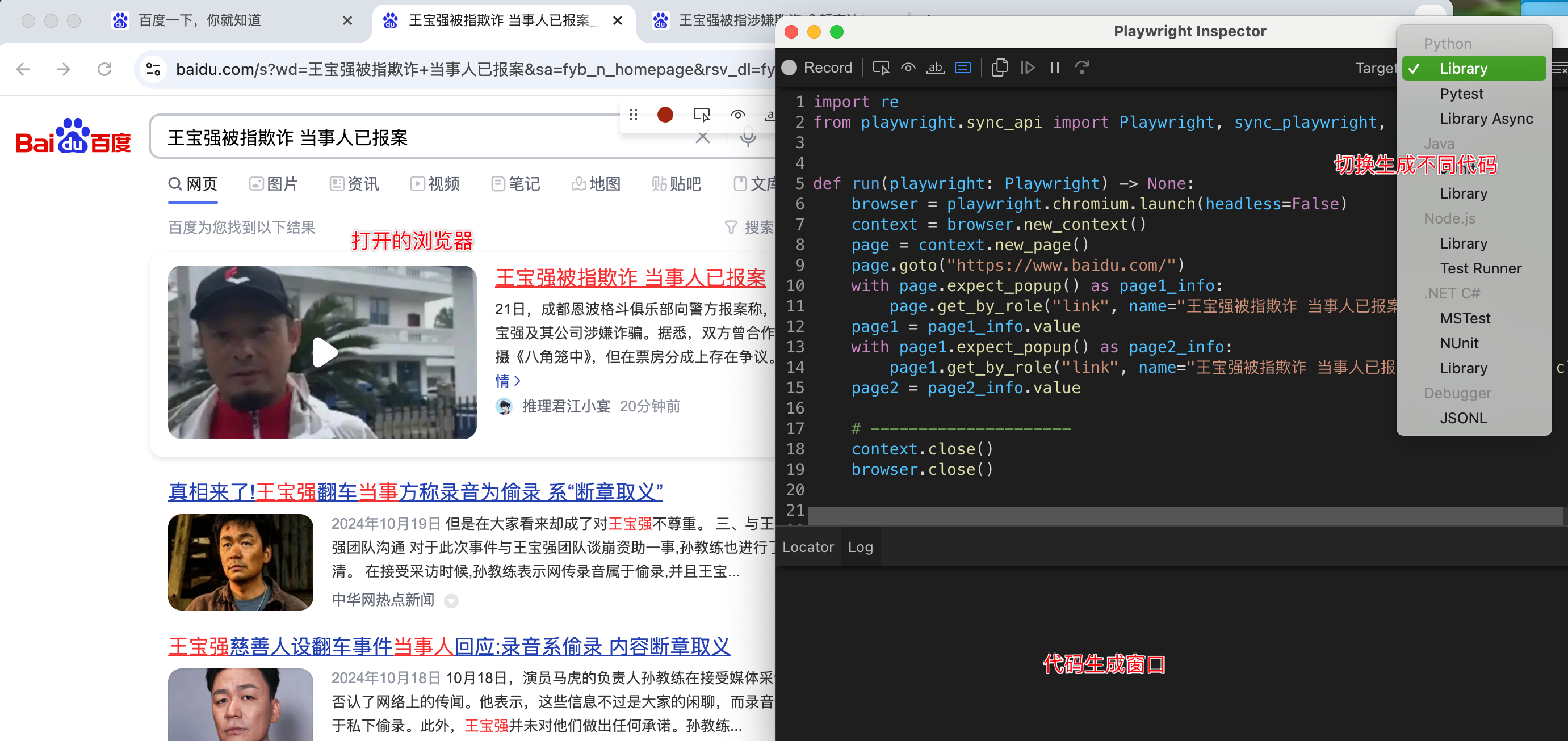Click the clear list icon right of Target
This screenshot has height=741, width=1568.
coord(1559,68)
